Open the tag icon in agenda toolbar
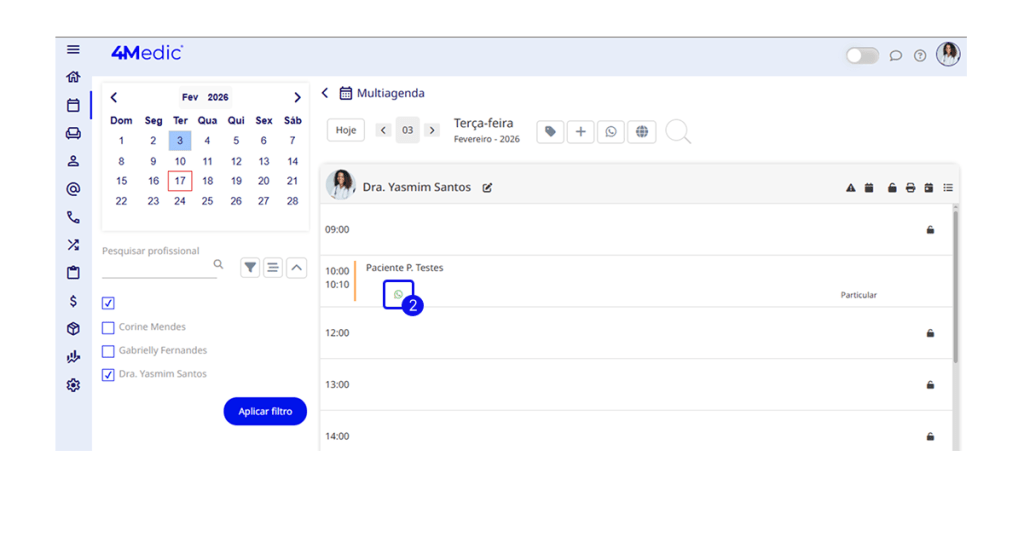The image size is (1024, 537). point(550,132)
